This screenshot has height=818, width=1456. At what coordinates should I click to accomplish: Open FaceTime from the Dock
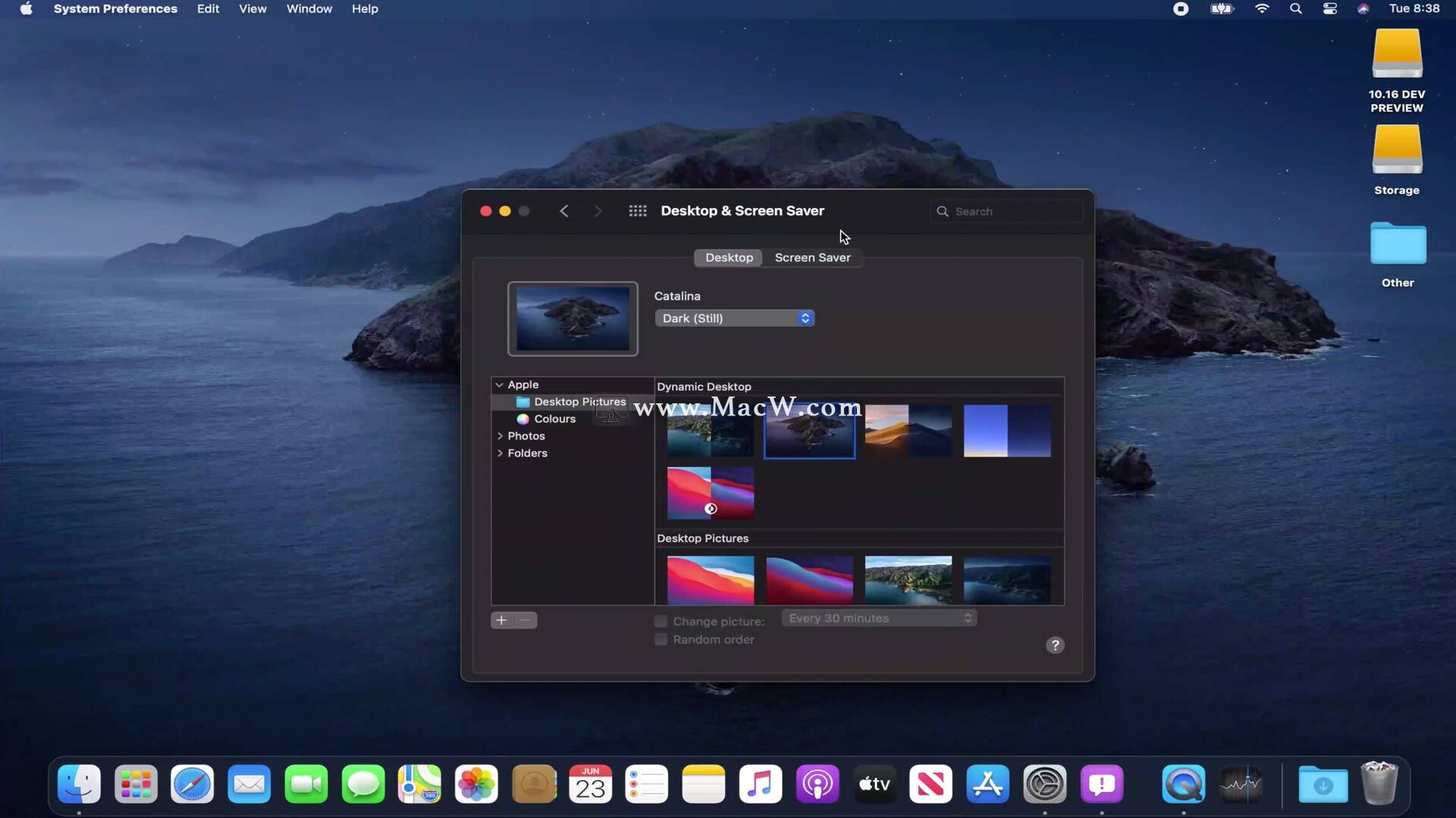[x=306, y=784]
